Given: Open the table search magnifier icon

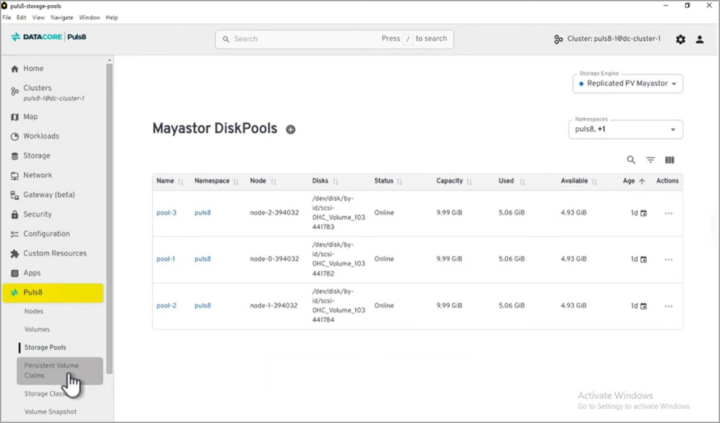Looking at the screenshot, I should pos(631,160).
